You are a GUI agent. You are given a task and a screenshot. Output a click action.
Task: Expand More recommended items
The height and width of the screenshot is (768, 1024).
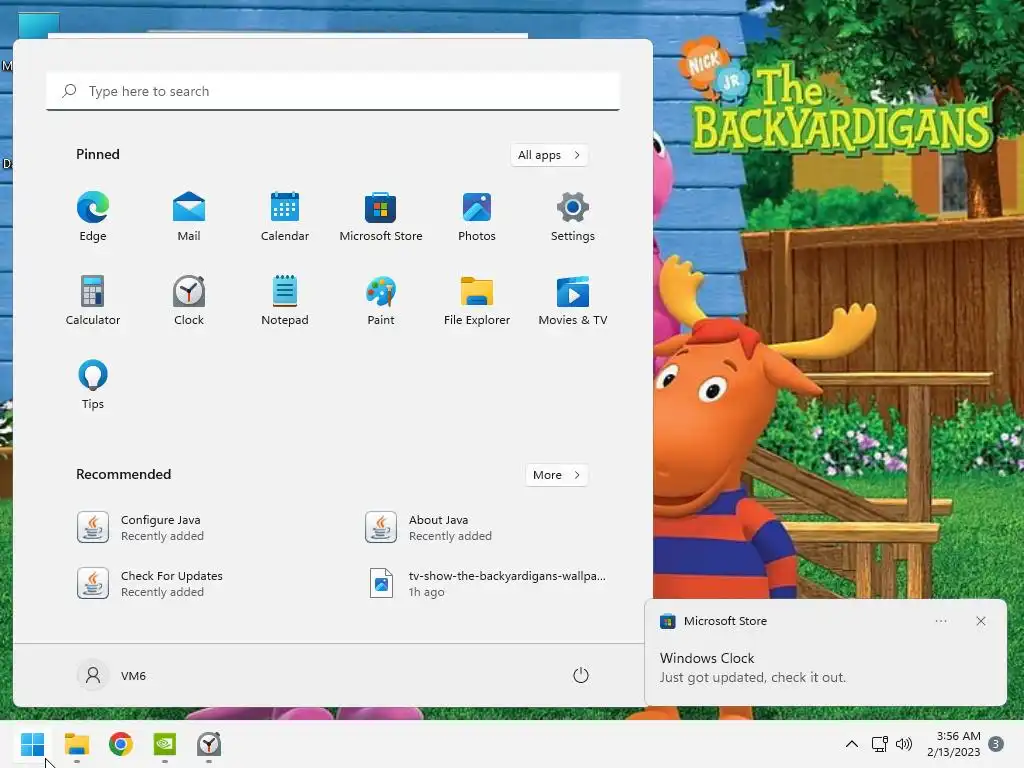point(556,475)
